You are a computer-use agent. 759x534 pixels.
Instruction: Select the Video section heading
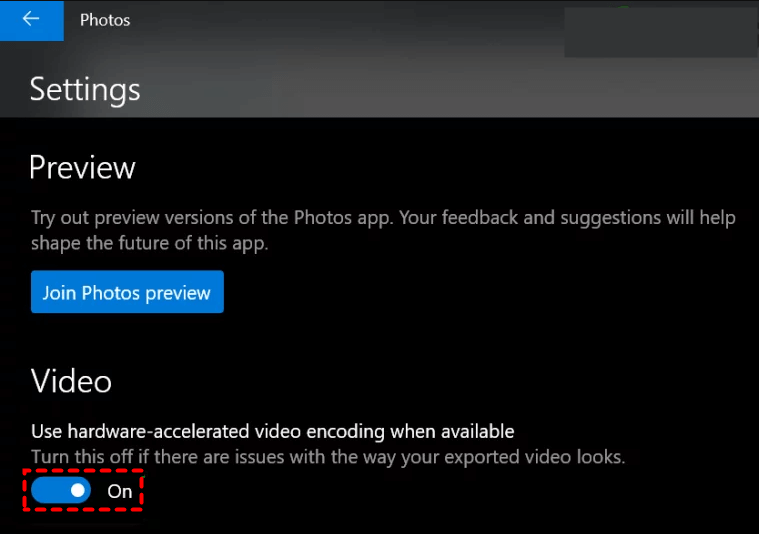(71, 381)
